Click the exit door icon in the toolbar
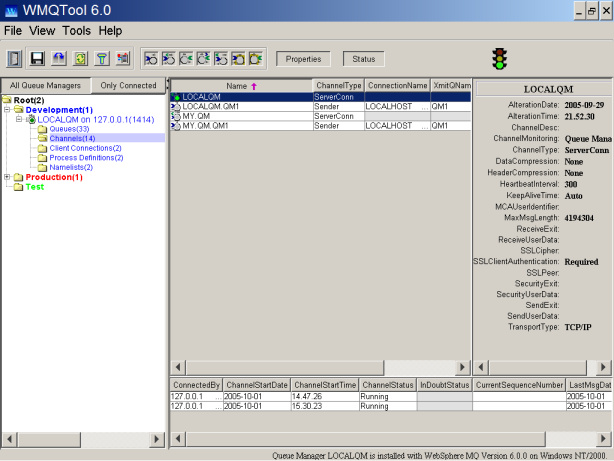Screen dimensions: 614x461 [x=14, y=59]
